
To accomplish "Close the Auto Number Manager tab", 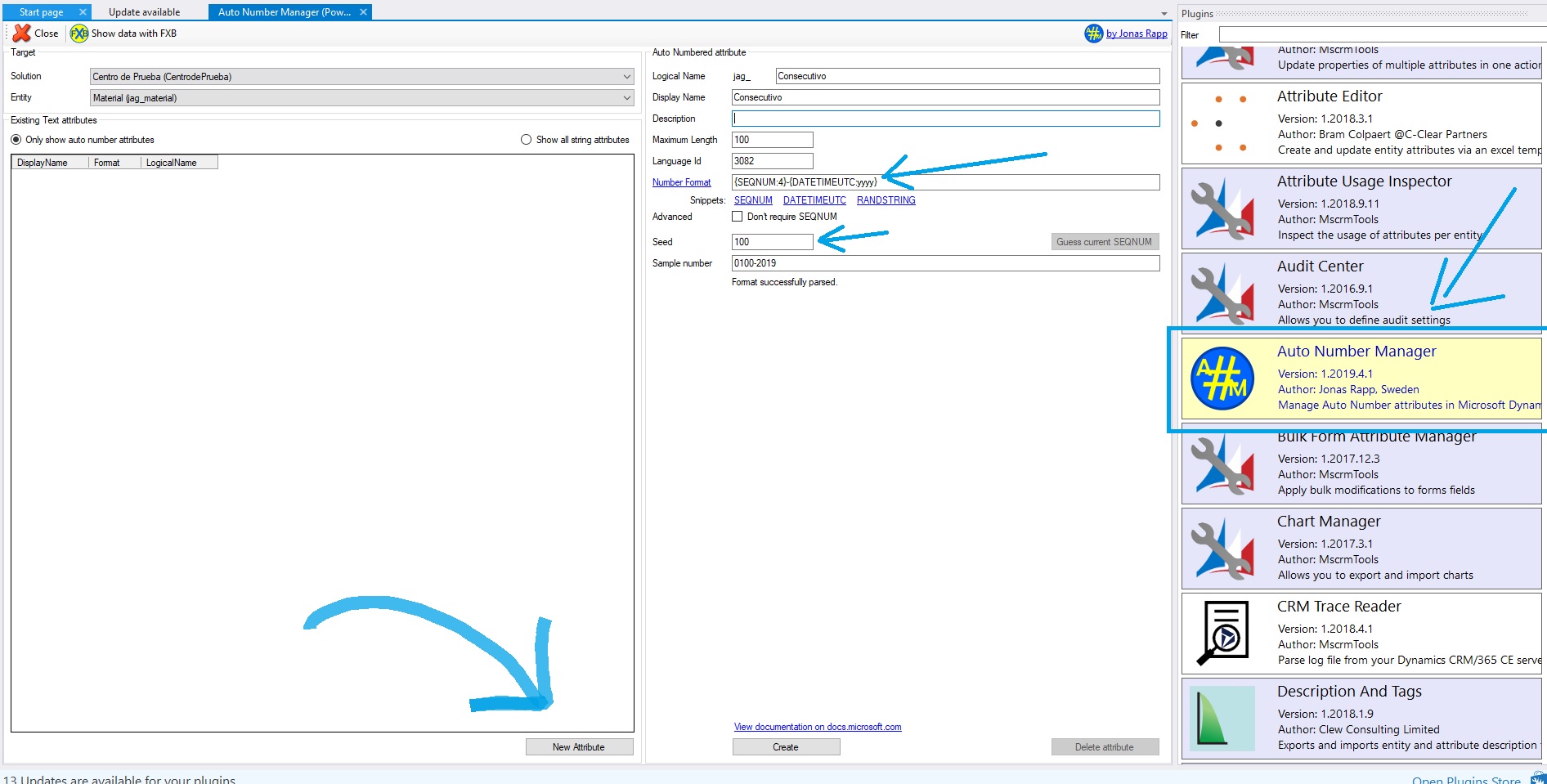I will point(363,12).
